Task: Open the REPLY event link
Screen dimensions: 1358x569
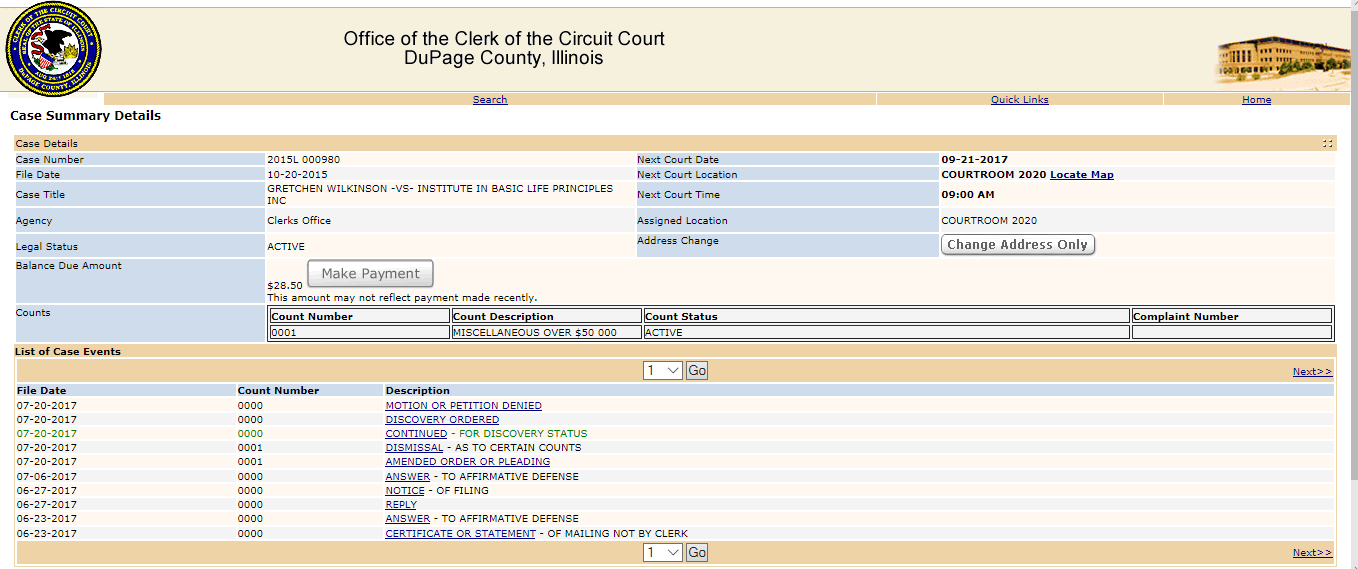Action: click(x=401, y=505)
